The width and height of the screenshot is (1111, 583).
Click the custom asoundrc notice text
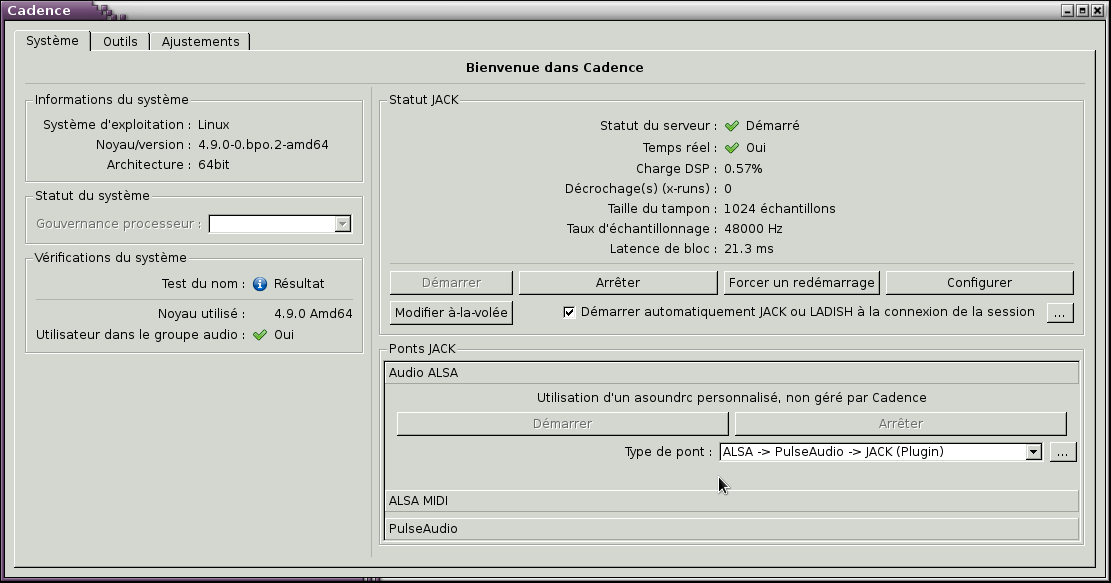point(731,398)
